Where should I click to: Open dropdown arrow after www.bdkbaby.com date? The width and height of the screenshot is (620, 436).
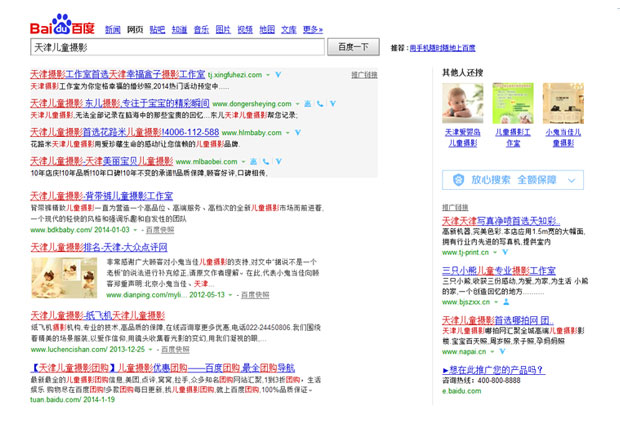[135, 230]
